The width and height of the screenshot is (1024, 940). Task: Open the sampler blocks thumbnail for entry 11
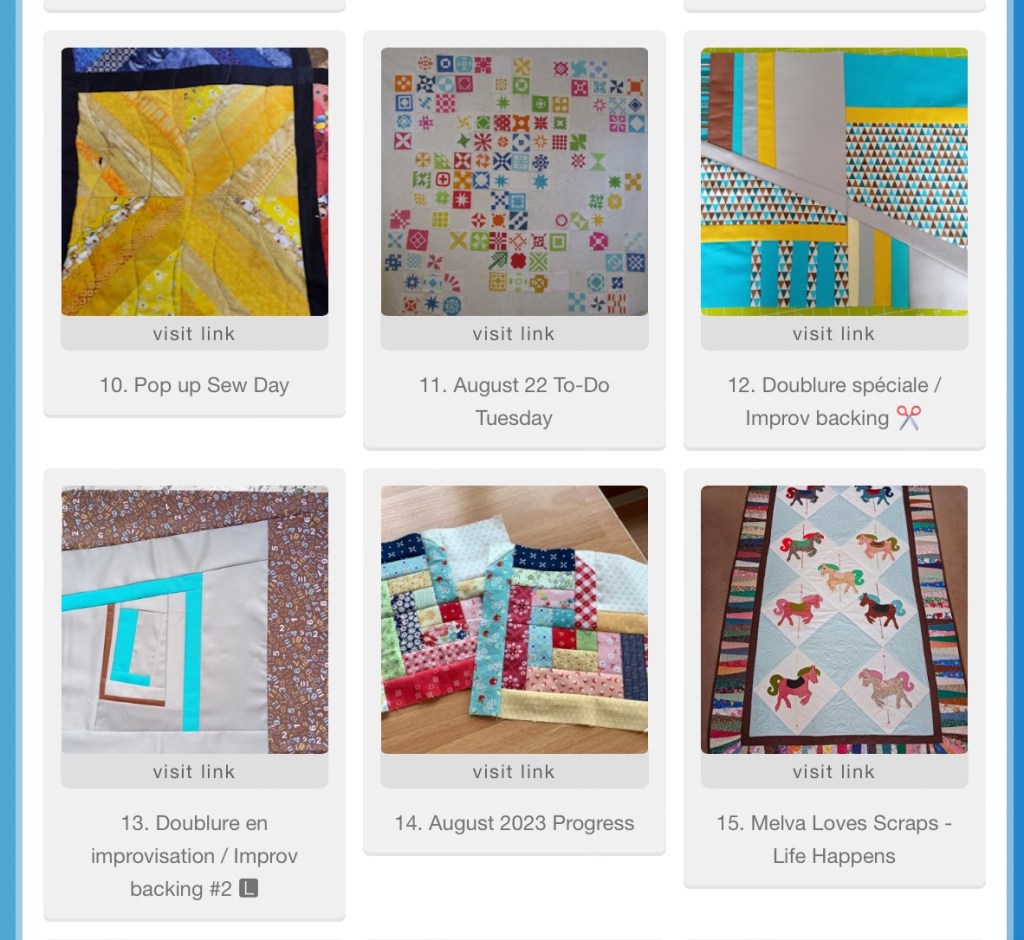514,182
